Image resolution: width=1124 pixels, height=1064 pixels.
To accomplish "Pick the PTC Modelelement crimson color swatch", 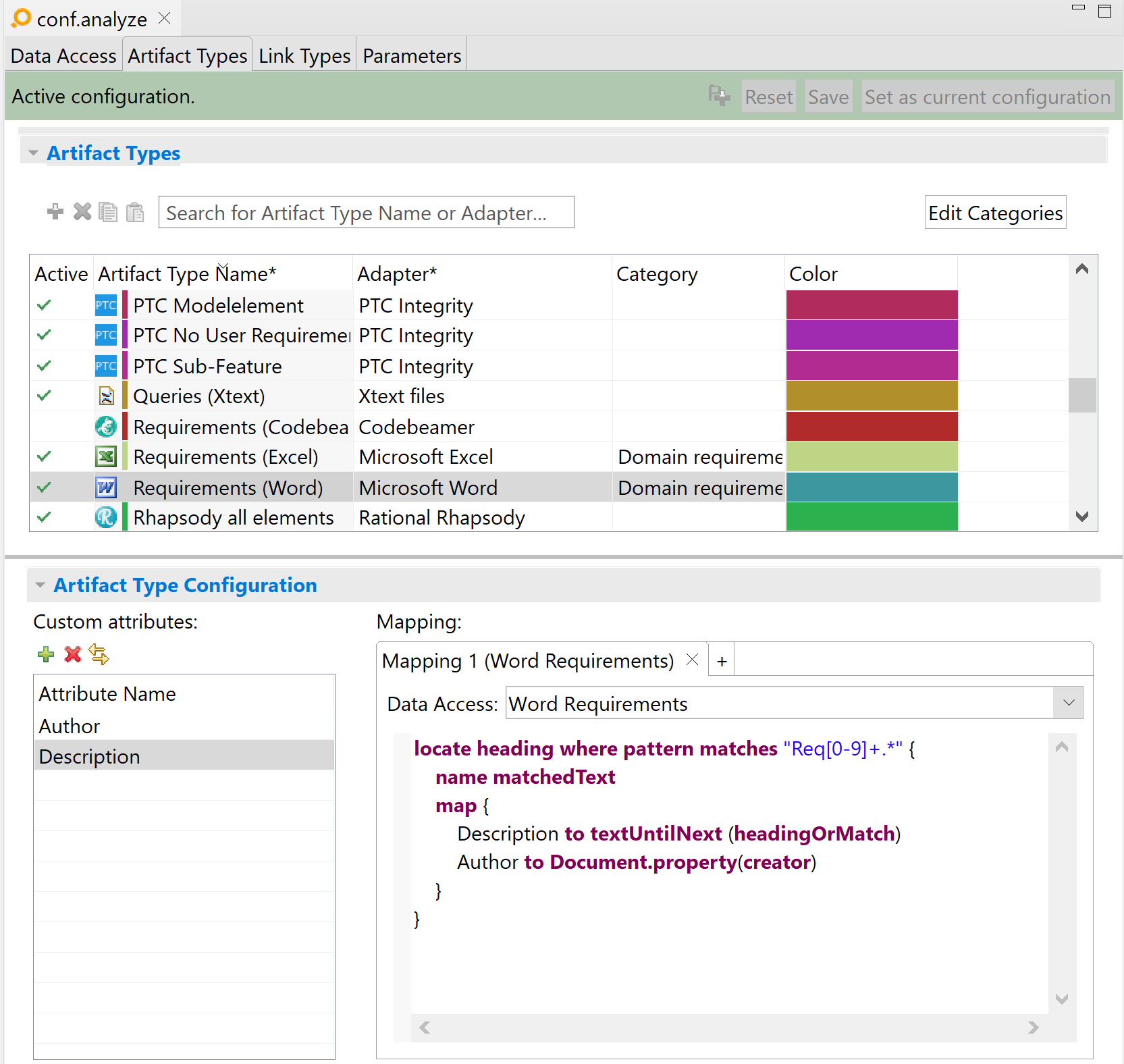I will [x=872, y=304].
